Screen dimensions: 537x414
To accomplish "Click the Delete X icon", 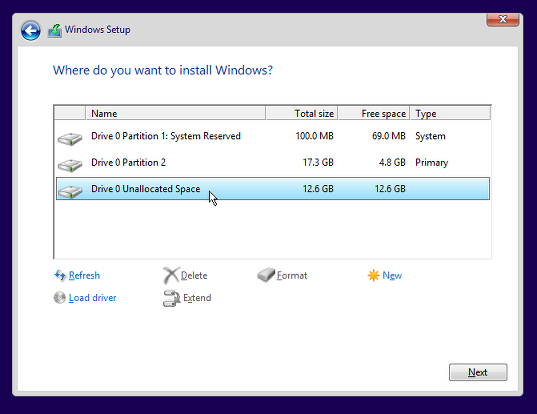I will 171,276.
